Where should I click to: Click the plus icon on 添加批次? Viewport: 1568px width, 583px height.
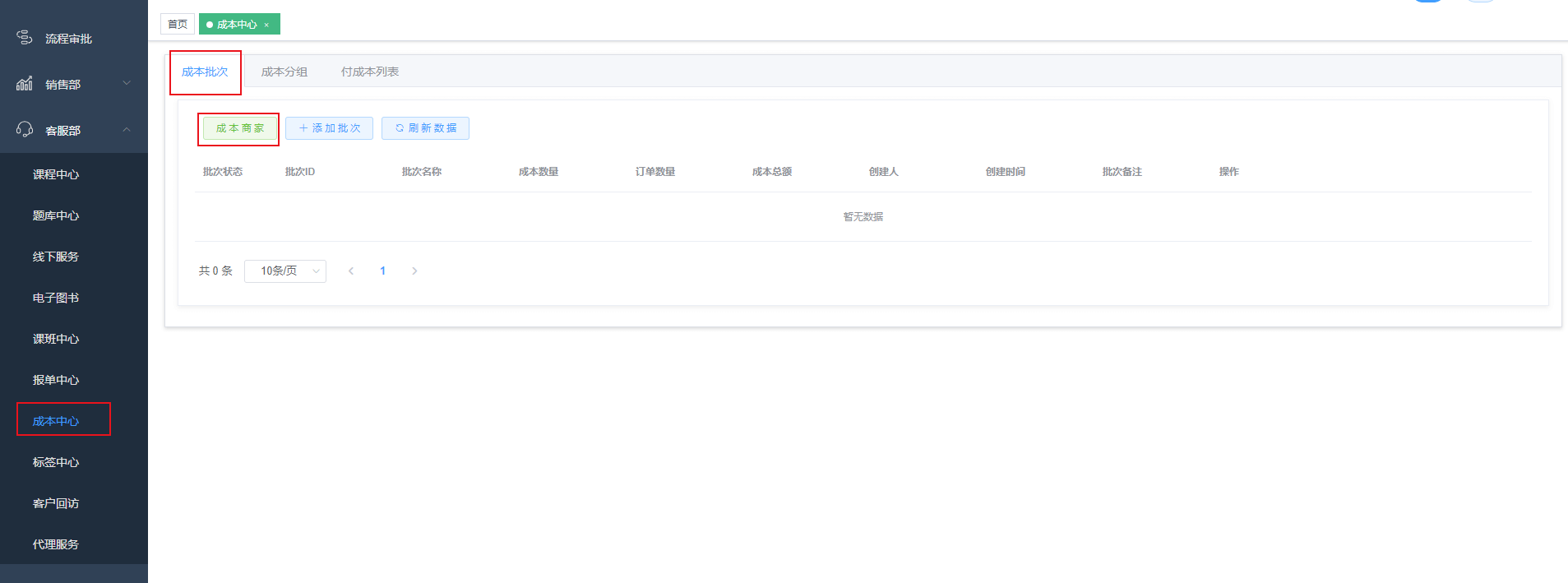[x=303, y=128]
